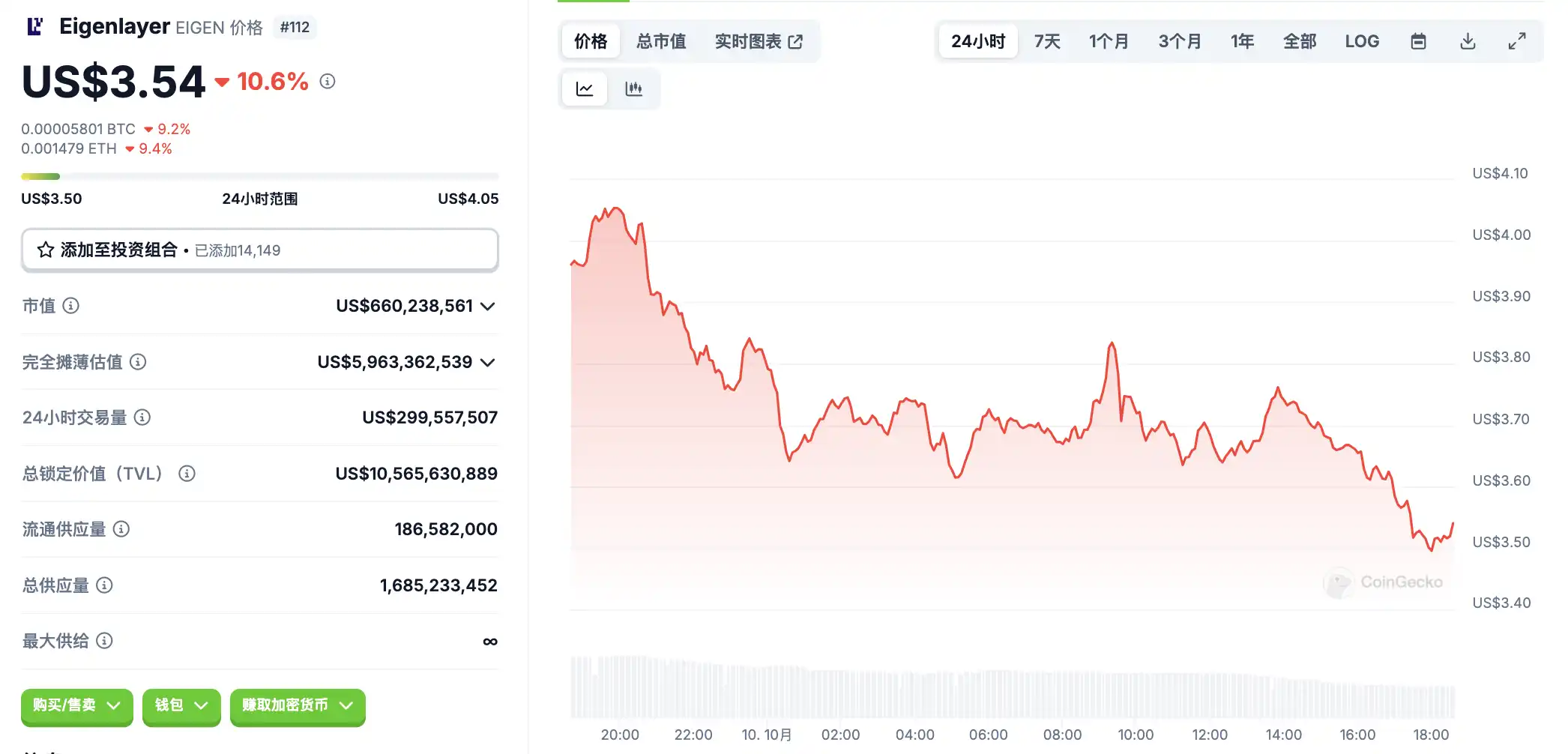Select the 24小时 time range
1568x754 pixels.
point(978,41)
